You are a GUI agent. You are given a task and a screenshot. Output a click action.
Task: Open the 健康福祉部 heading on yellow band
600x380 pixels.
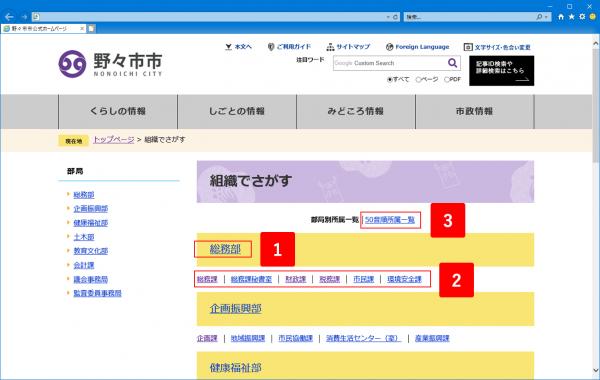(236, 368)
